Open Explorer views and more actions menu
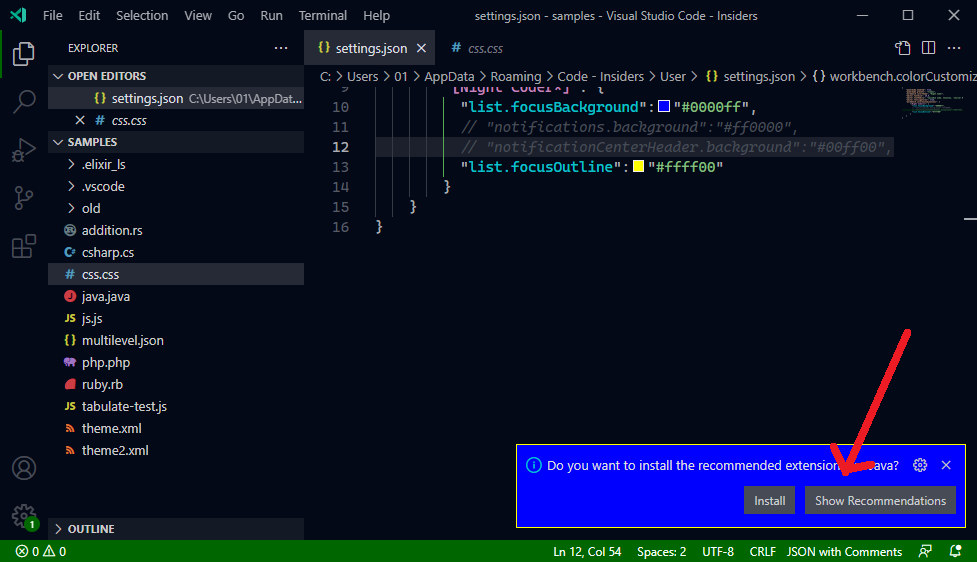 (x=281, y=48)
